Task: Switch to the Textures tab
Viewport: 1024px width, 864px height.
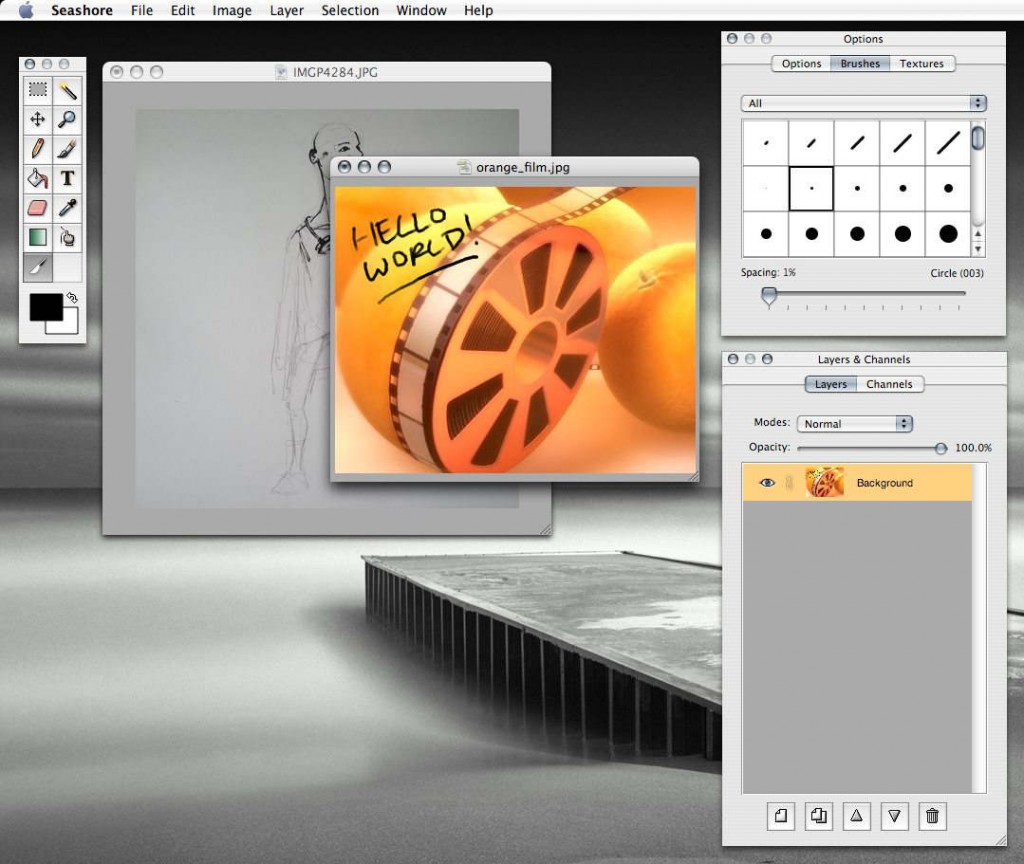Action: click(921, 64)
